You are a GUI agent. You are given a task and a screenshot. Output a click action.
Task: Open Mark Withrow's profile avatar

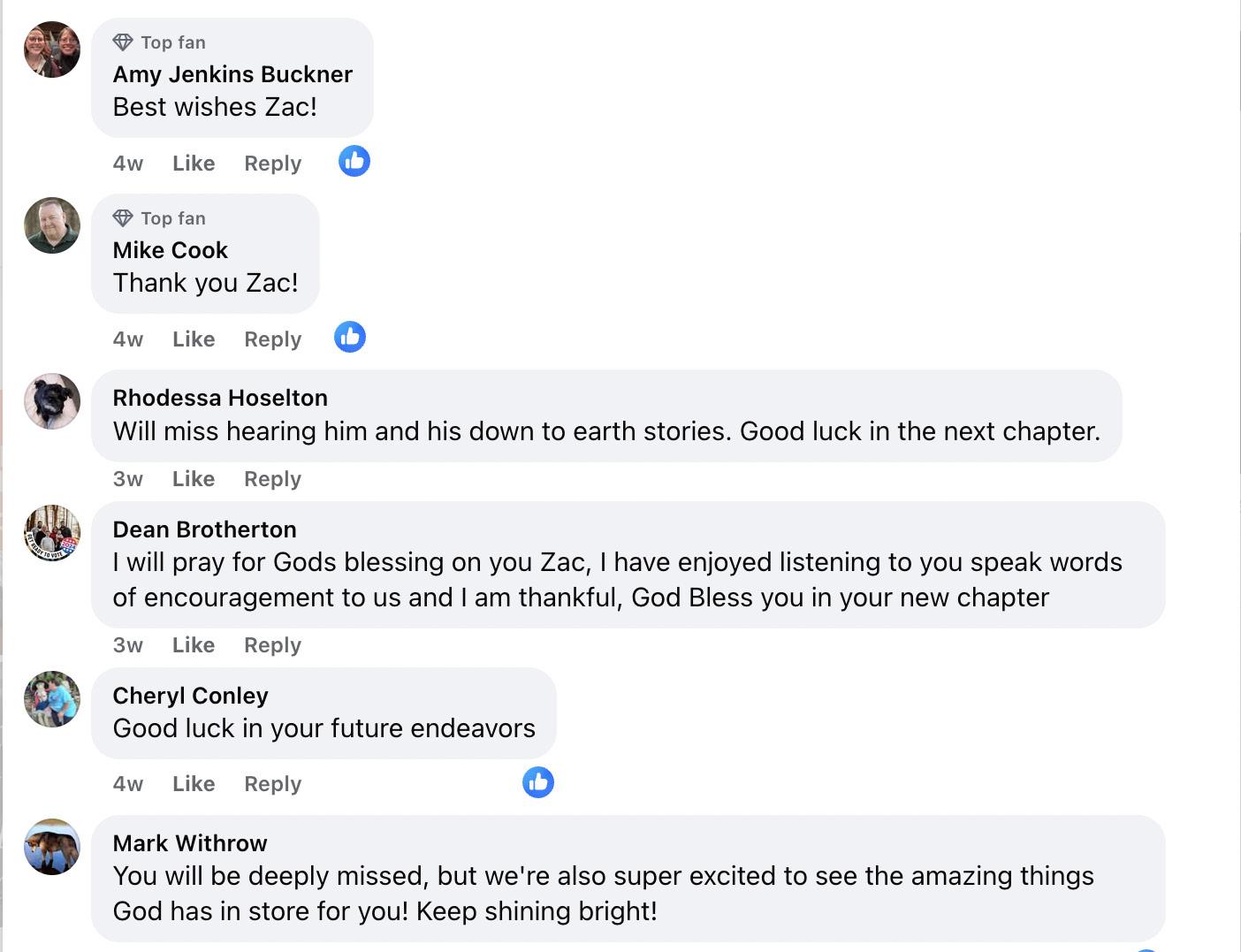click(52, 847)
